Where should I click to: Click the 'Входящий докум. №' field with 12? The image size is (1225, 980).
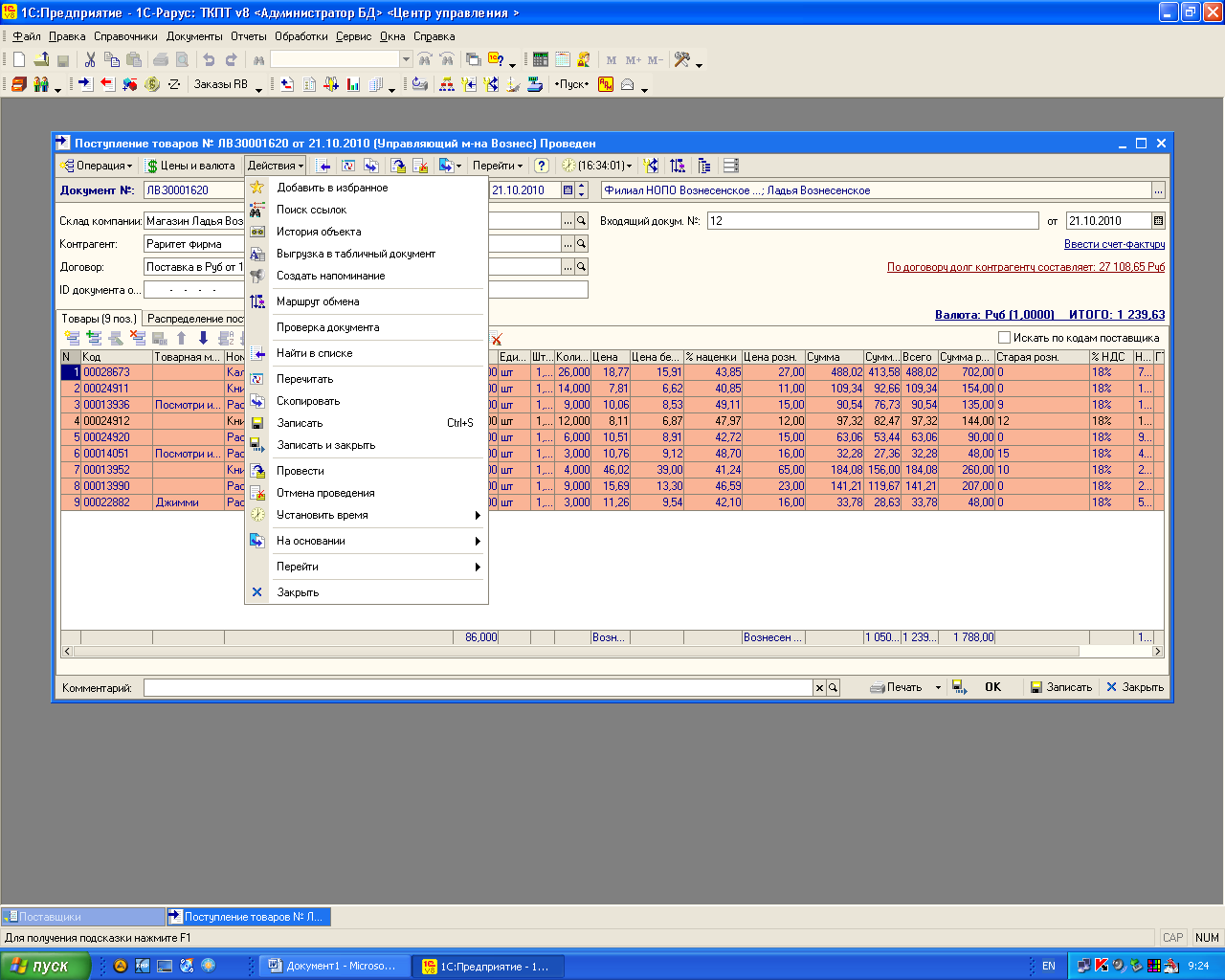point(873,221)
